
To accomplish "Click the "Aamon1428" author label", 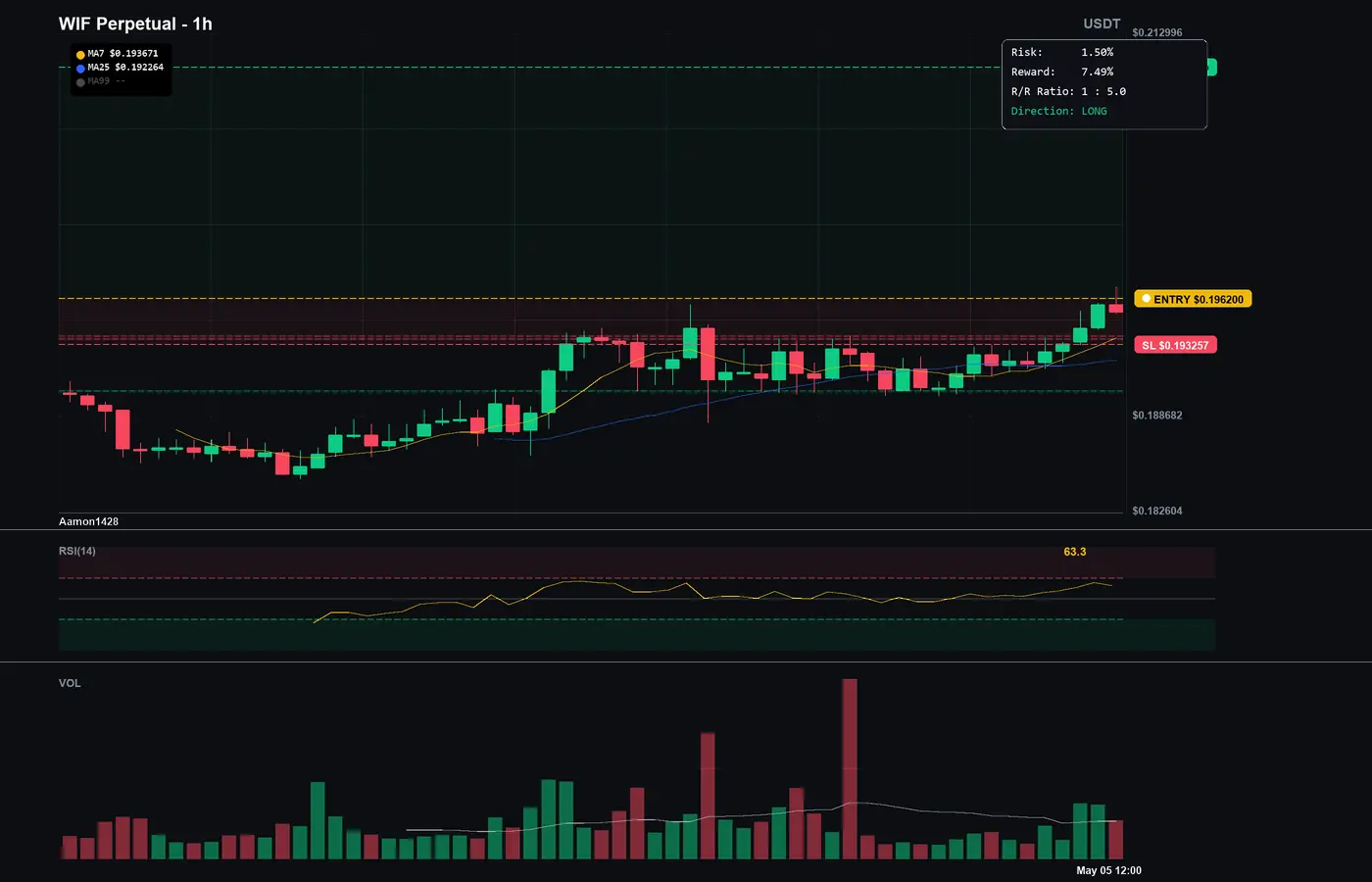I will click(88, 521).
